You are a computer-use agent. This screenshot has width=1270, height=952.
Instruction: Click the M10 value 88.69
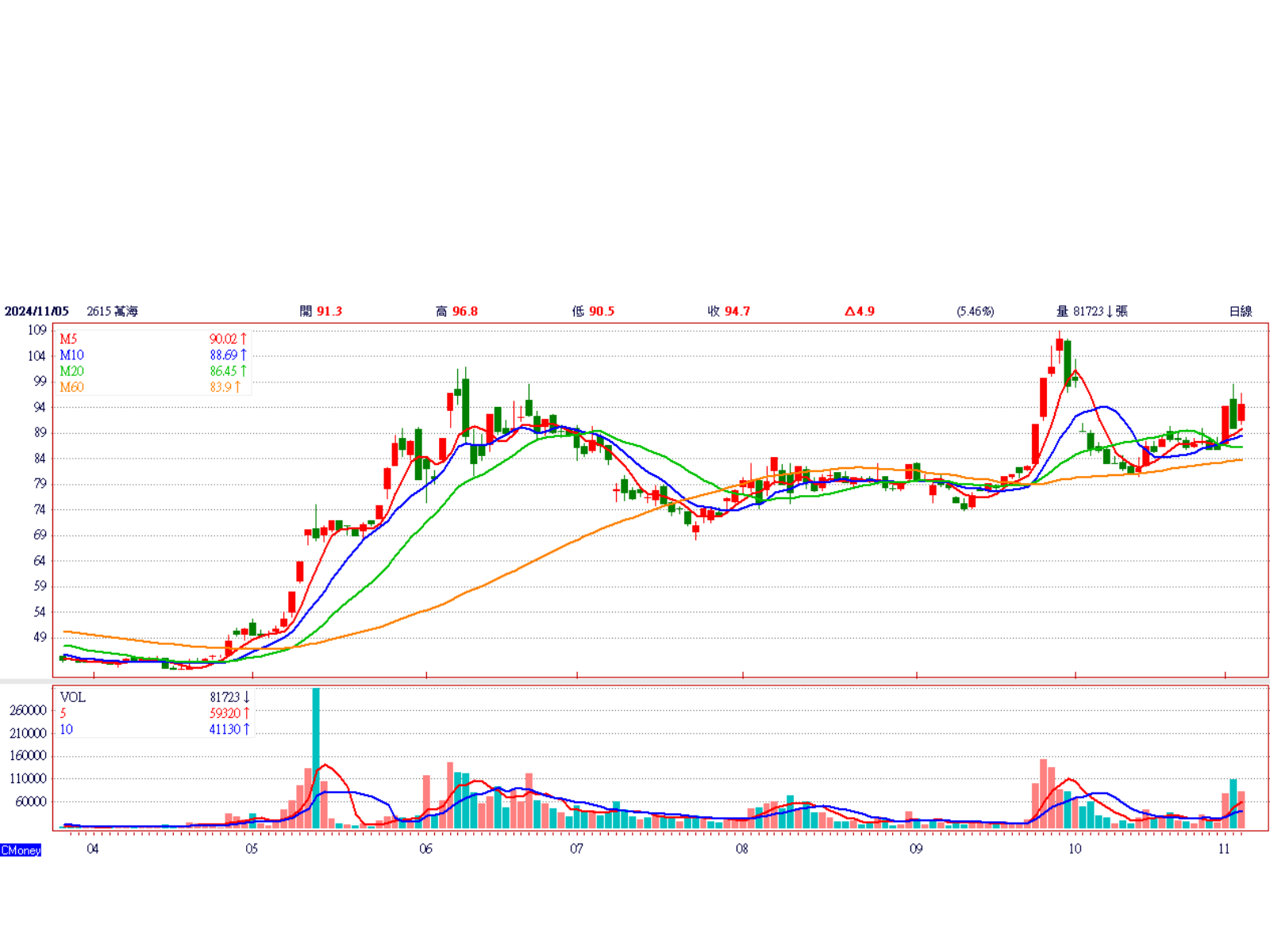223,355
